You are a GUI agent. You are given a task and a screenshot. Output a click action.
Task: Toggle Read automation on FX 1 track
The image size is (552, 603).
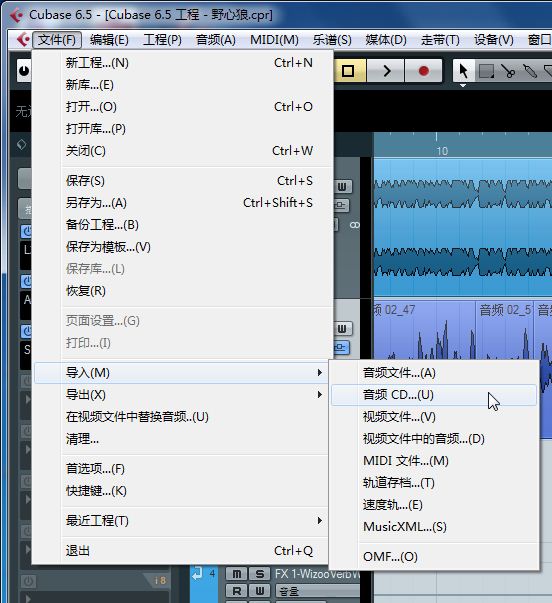pyautogui.click(x=237, y=591)
